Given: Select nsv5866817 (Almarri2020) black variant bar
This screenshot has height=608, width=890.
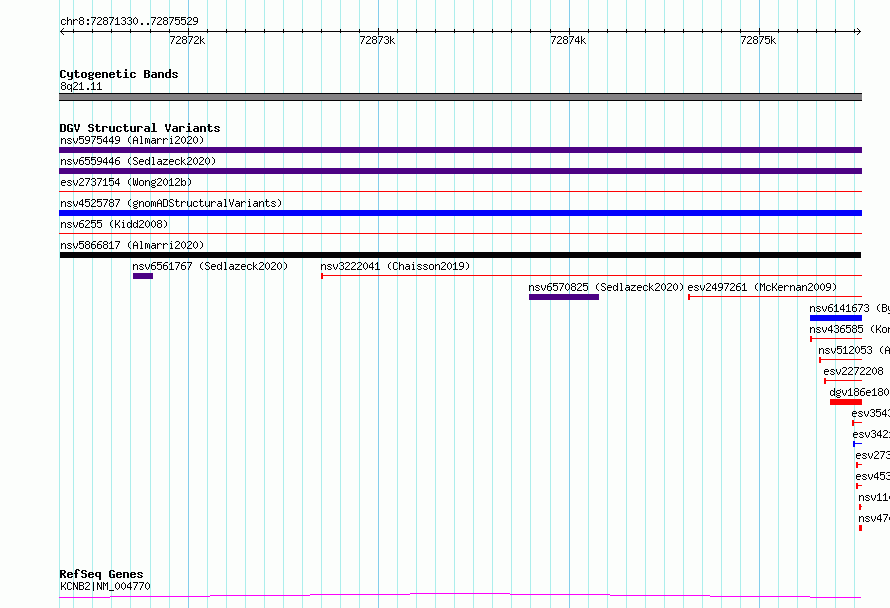Looking at the screenshot, I should pos(460,255).
